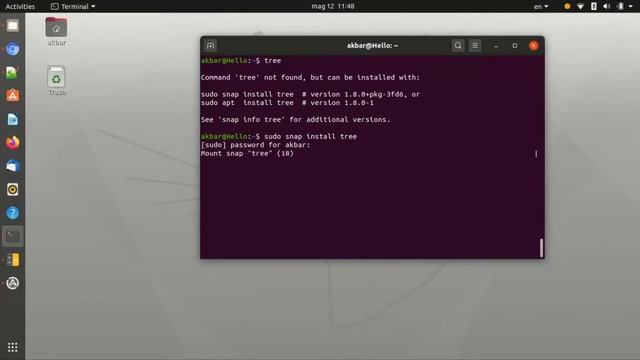Open the terminal search tool
This screenshot has height=360, width=640.
[x=458, y=46]
